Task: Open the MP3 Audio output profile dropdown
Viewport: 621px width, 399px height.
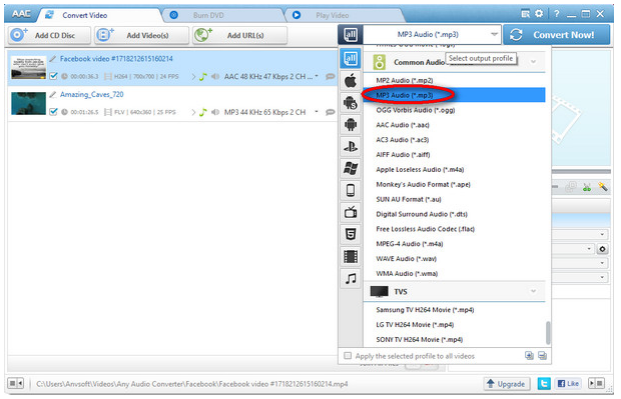Action: point(432,34)
